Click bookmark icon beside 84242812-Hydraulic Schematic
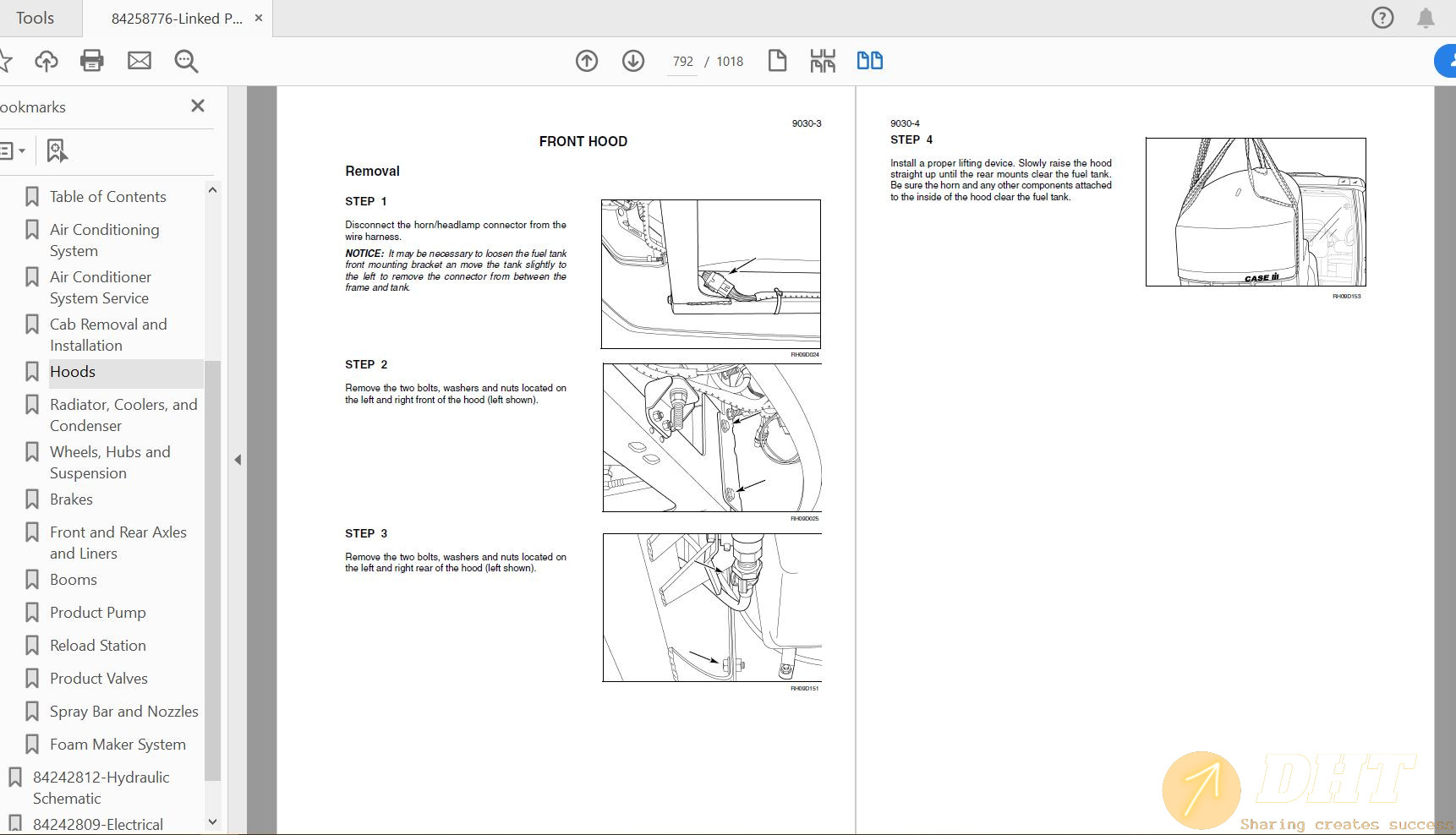1456x835 pixels. click(15, 778)
